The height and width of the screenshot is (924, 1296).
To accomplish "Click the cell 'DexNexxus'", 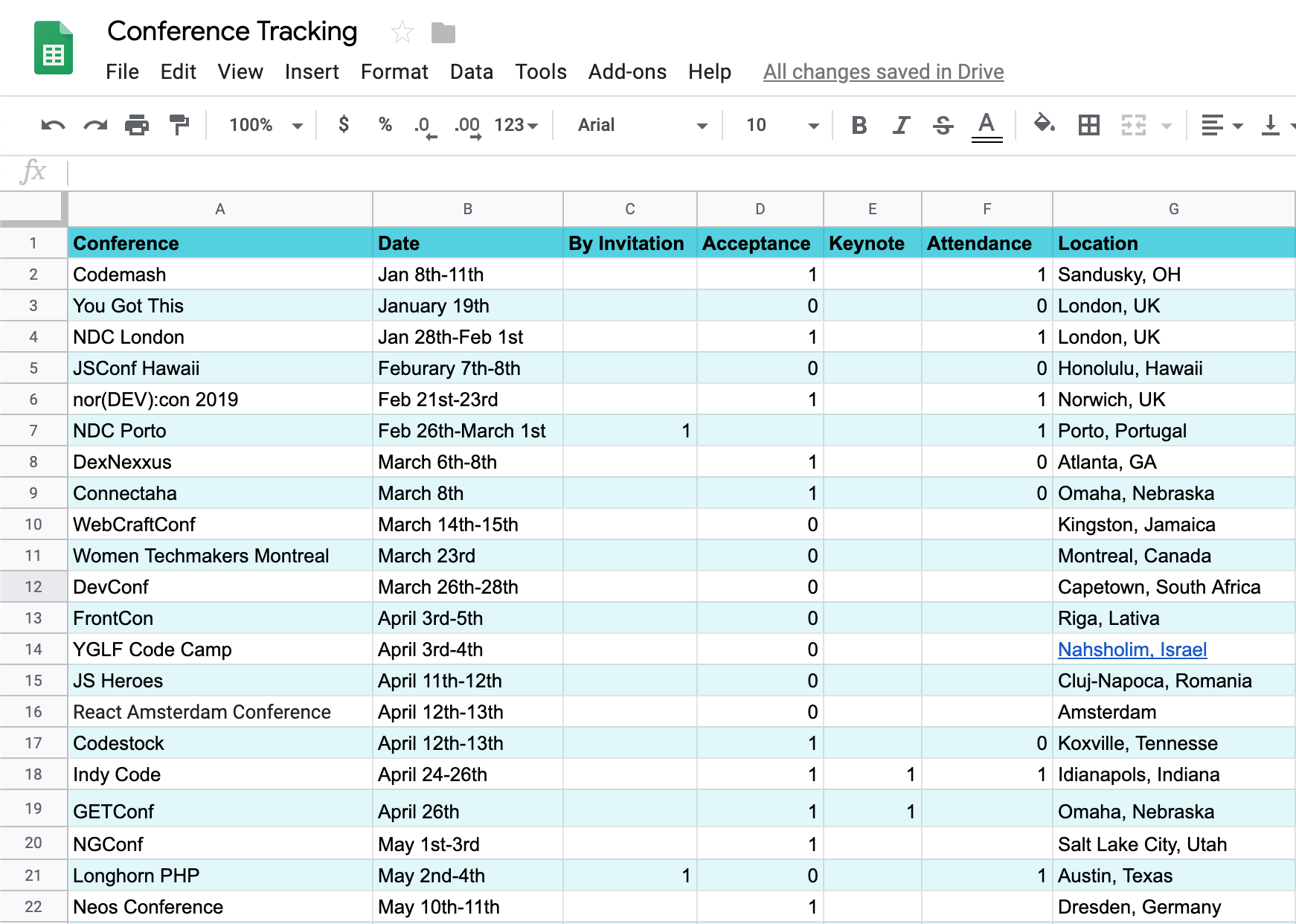I will tap(220, 462).
